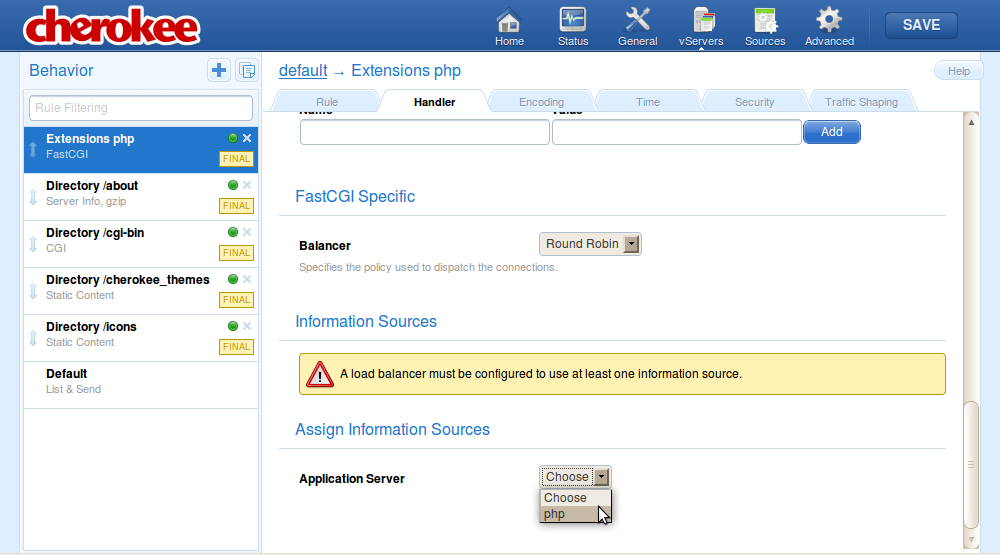Follow the default virtual server link
This screenshot has height=555, width=1000.
pyautogui.click(x=303, y=71)
